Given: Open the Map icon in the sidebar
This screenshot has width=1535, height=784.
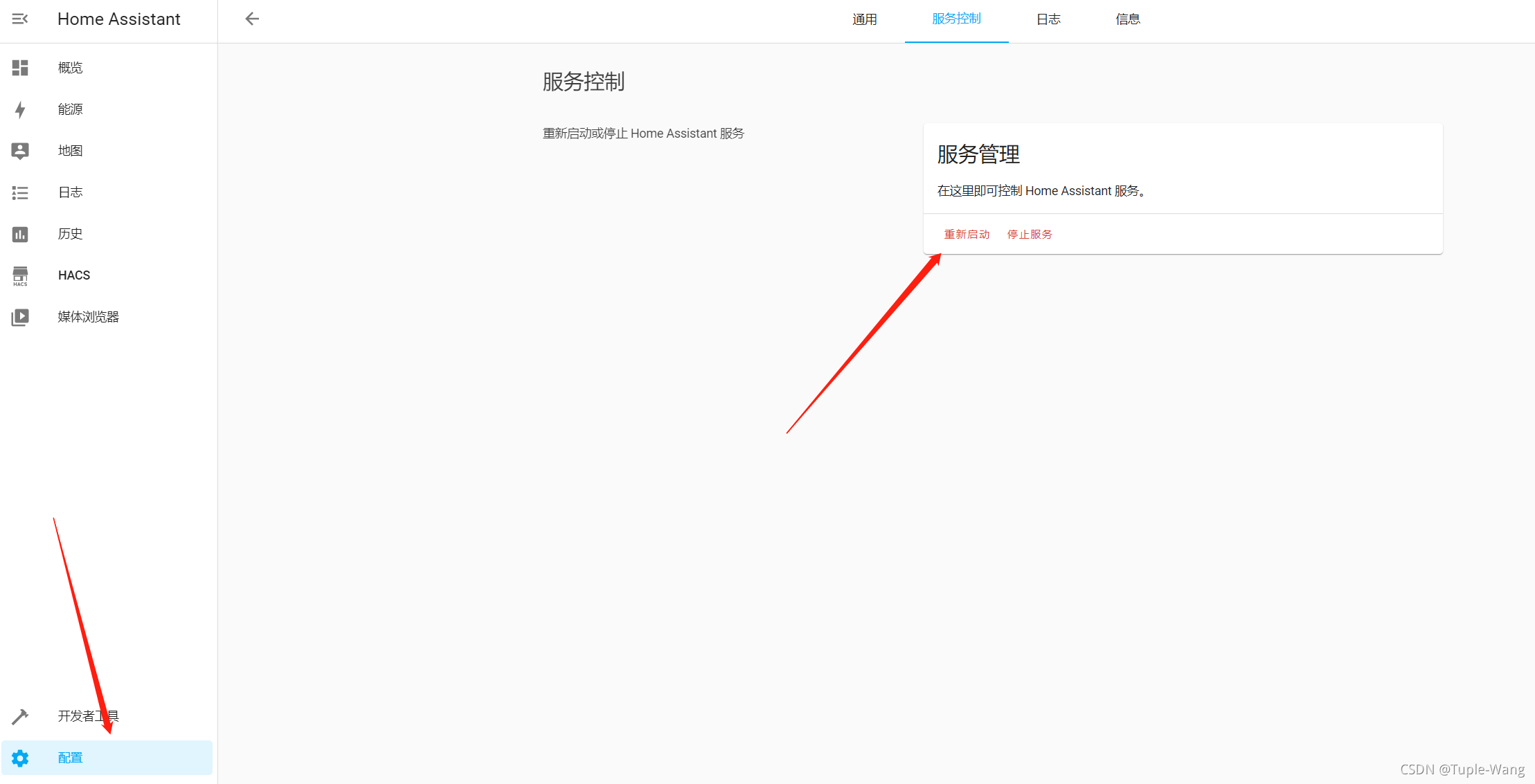Looking at the screenshot, I should [x=20, y=151].
